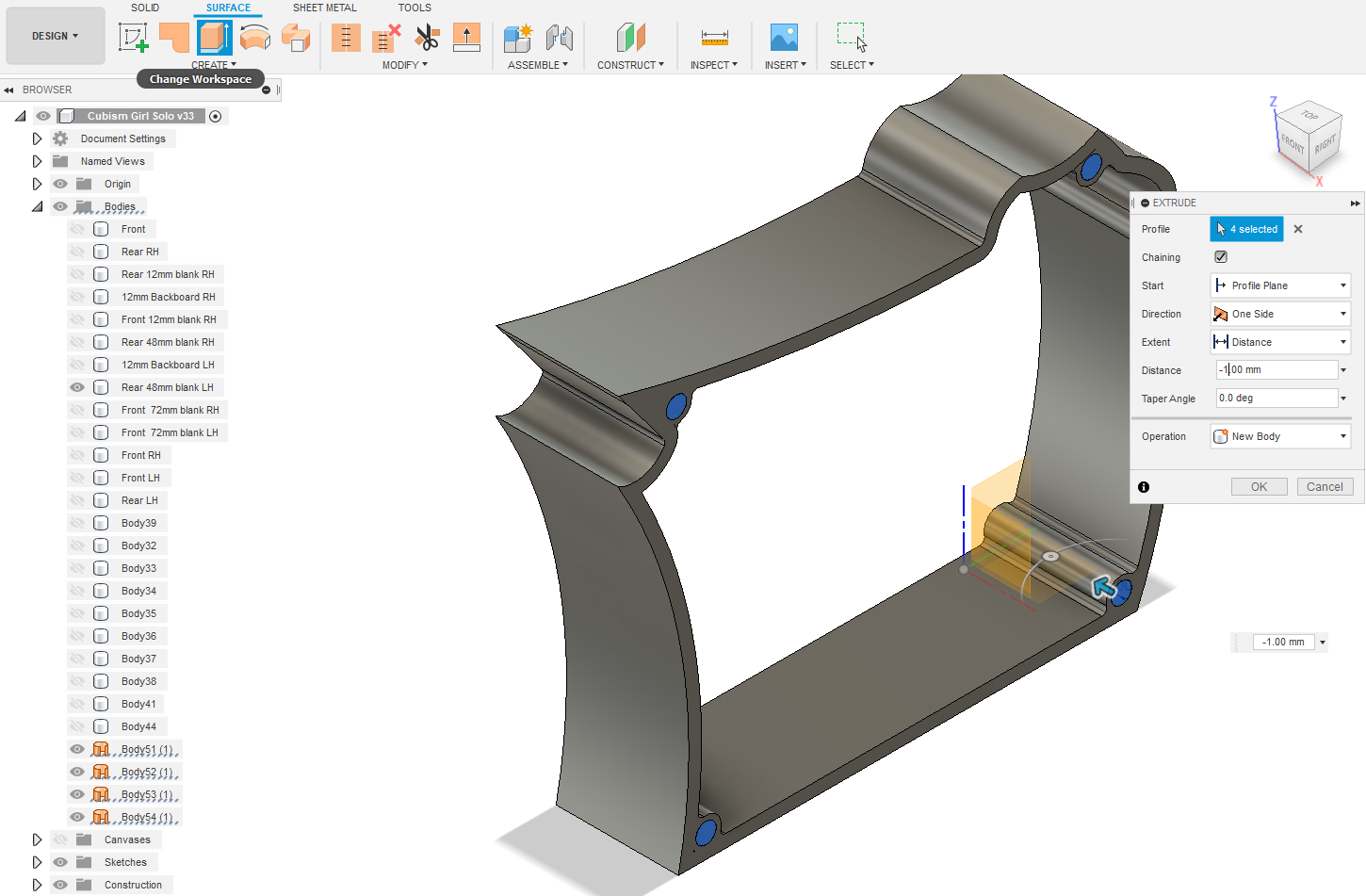Expand the Extrude dialog double arrow
The image size is (1366, 896).
coord(1355,204)
